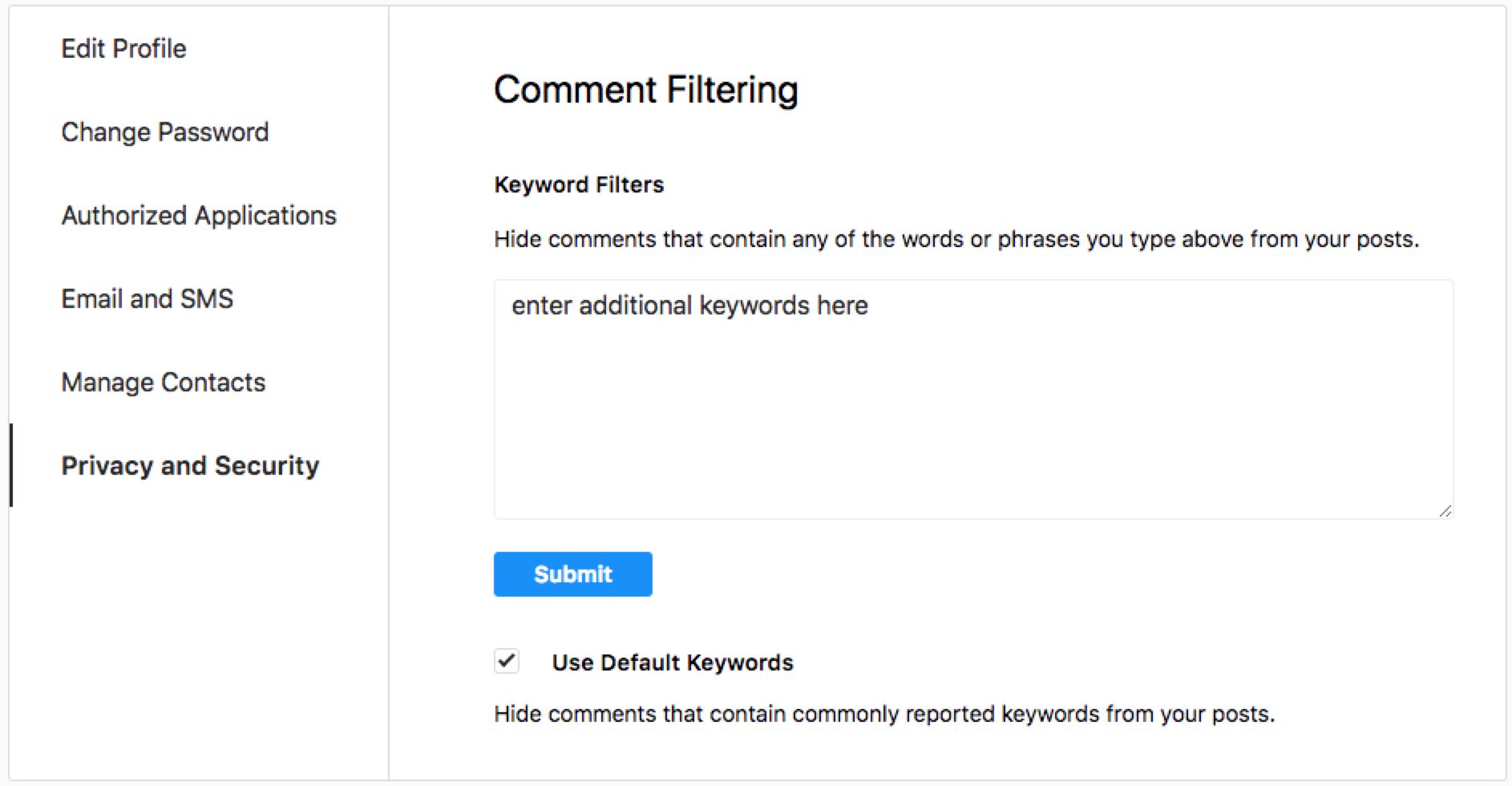Open the Edit Profile section

(123, 49)
